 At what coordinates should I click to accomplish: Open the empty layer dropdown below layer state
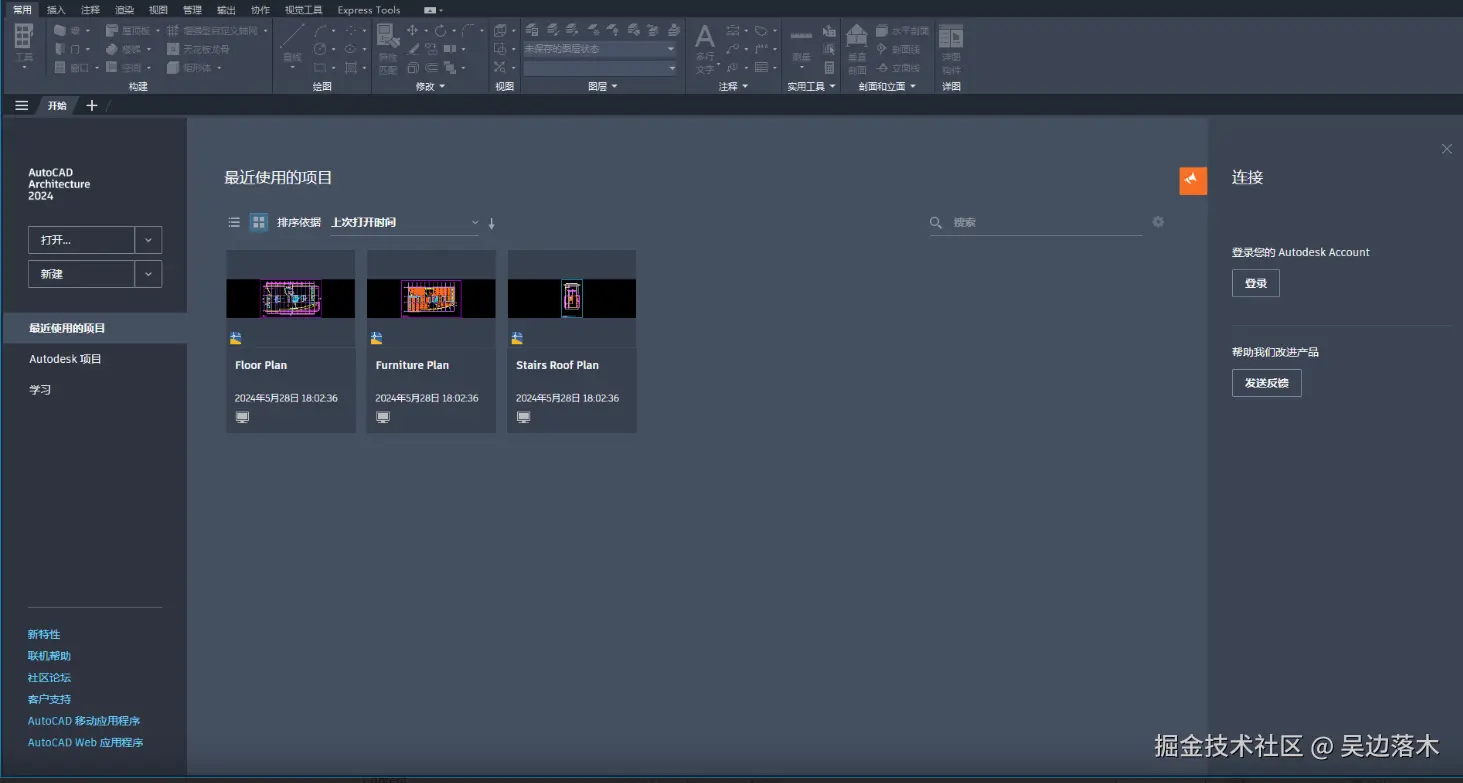(600, 68)
